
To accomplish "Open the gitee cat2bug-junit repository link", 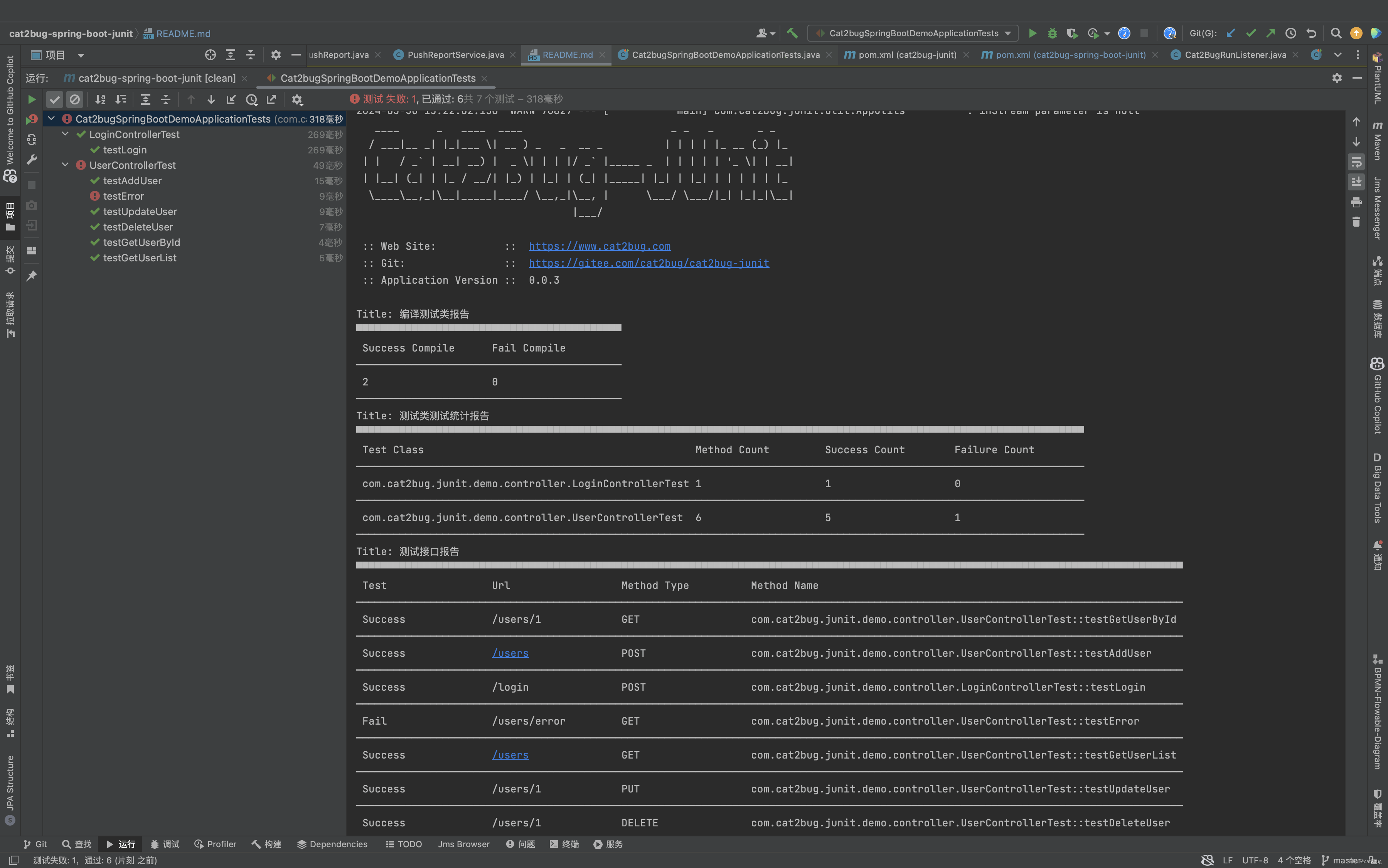I will click(x=649, y=264).
